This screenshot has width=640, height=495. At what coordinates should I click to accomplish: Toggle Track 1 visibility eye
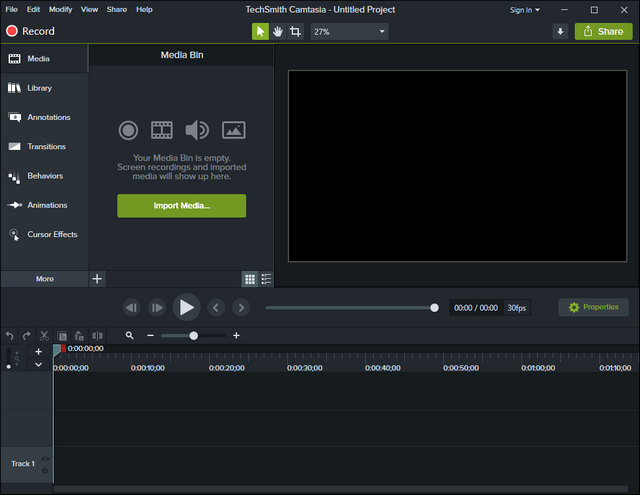(x=45, y=459)
